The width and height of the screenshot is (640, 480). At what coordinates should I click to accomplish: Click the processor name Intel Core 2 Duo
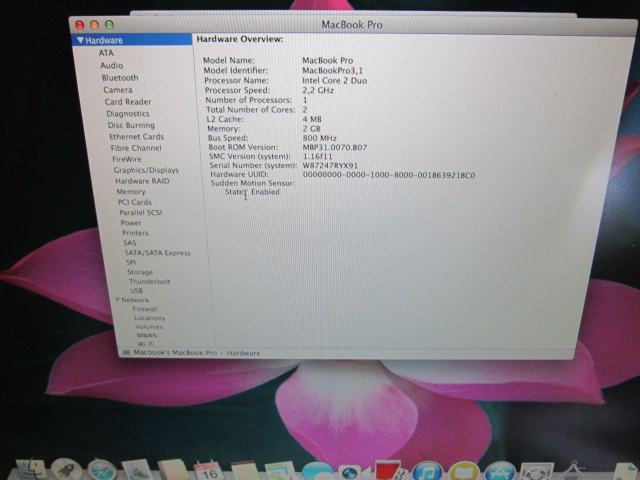(x=334, y=80)
